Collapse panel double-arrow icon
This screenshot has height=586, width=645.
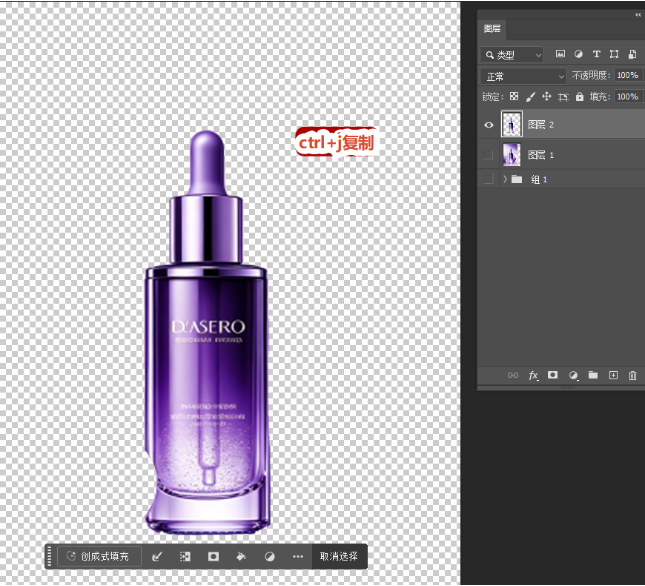(x=638, y=15)
